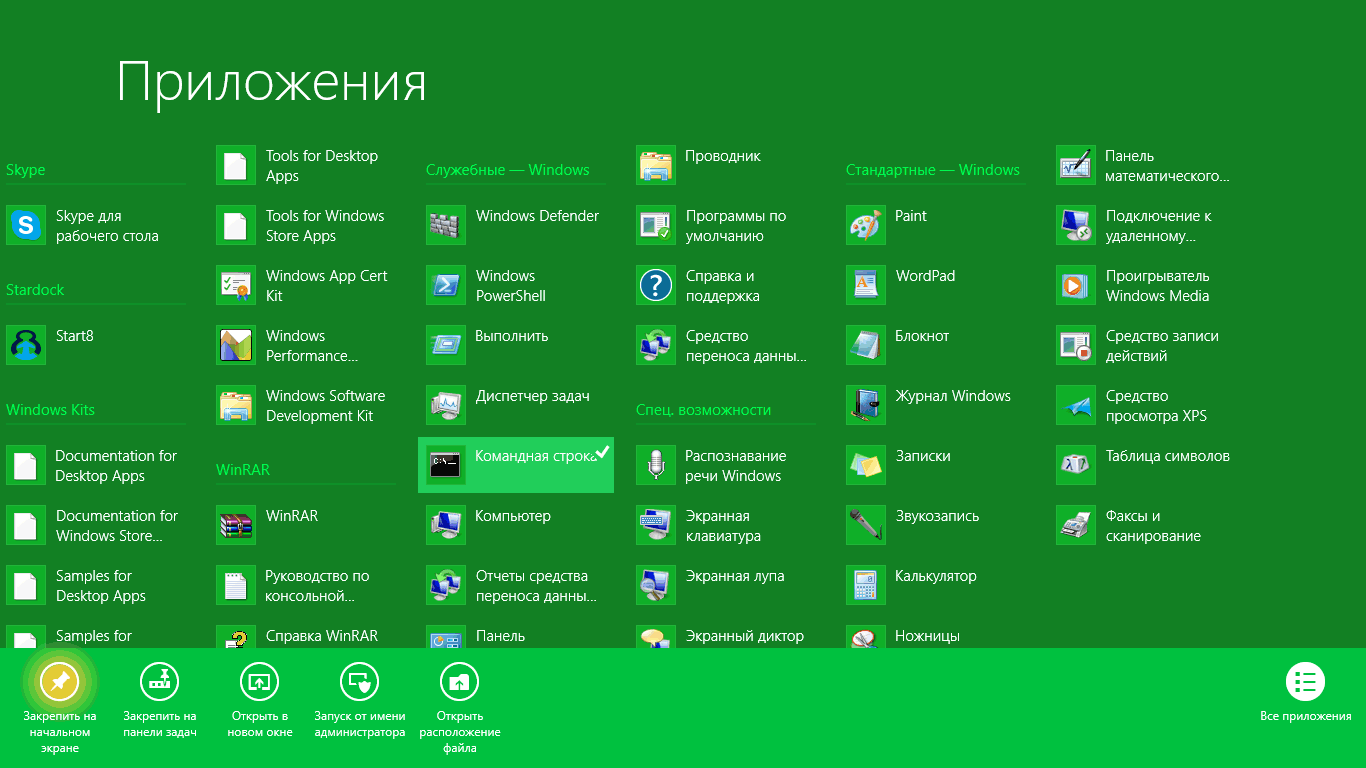
Task: Open Журнал Windows icon
Action: point(866,406)
